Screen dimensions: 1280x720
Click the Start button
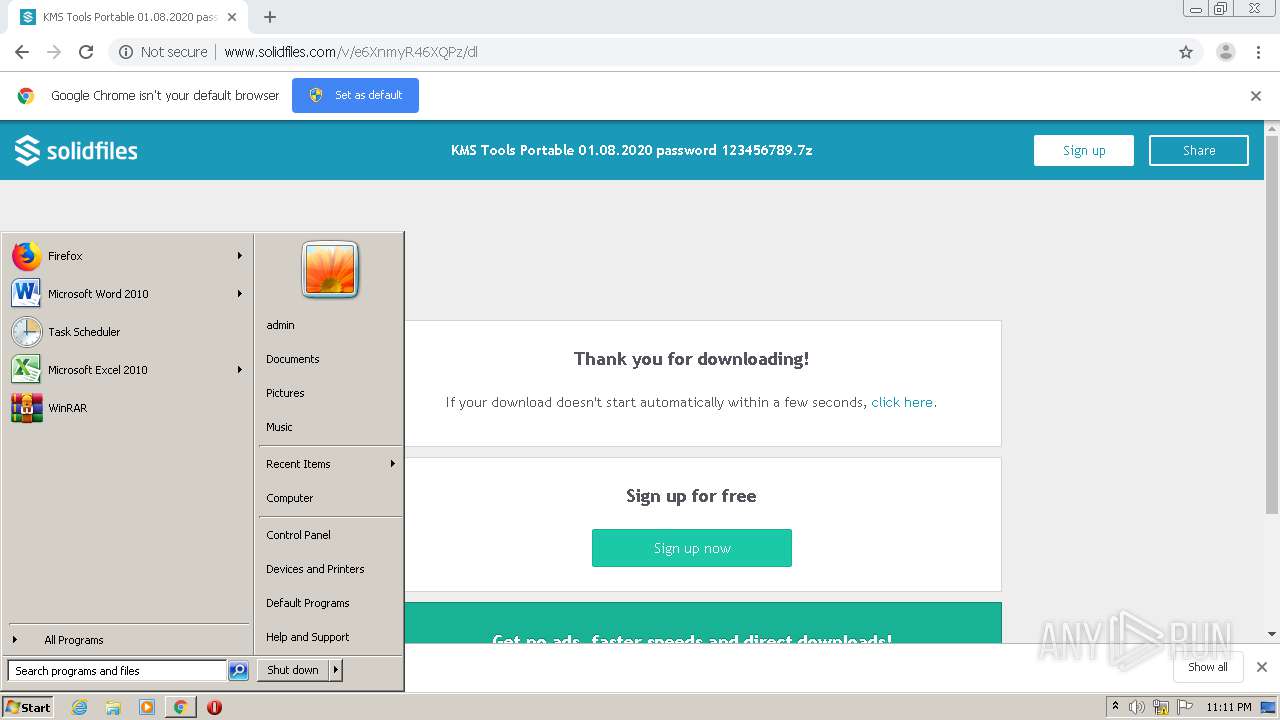click(x=28, y=707)
